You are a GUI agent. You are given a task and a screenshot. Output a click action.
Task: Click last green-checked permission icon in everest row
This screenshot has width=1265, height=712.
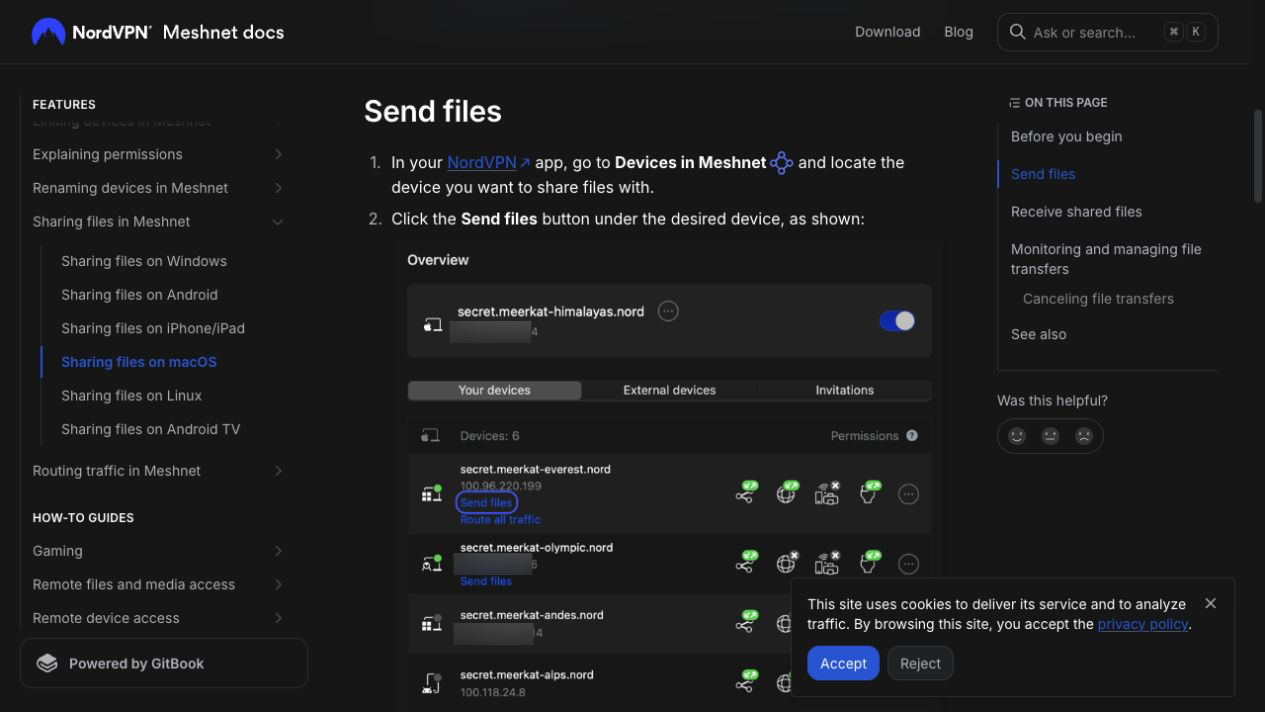[x=870, y=492]
